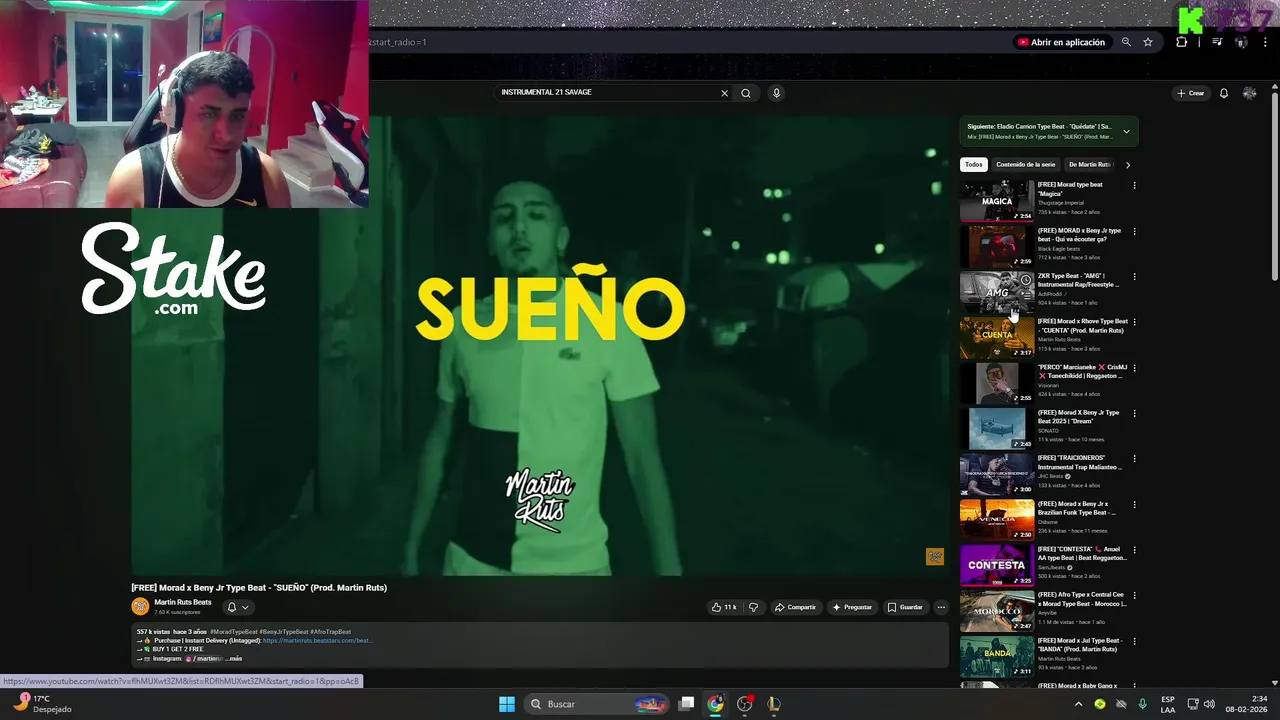Clear the YouTube search text with X
This screenshot has height=720, width=1280.
point(724,93)
